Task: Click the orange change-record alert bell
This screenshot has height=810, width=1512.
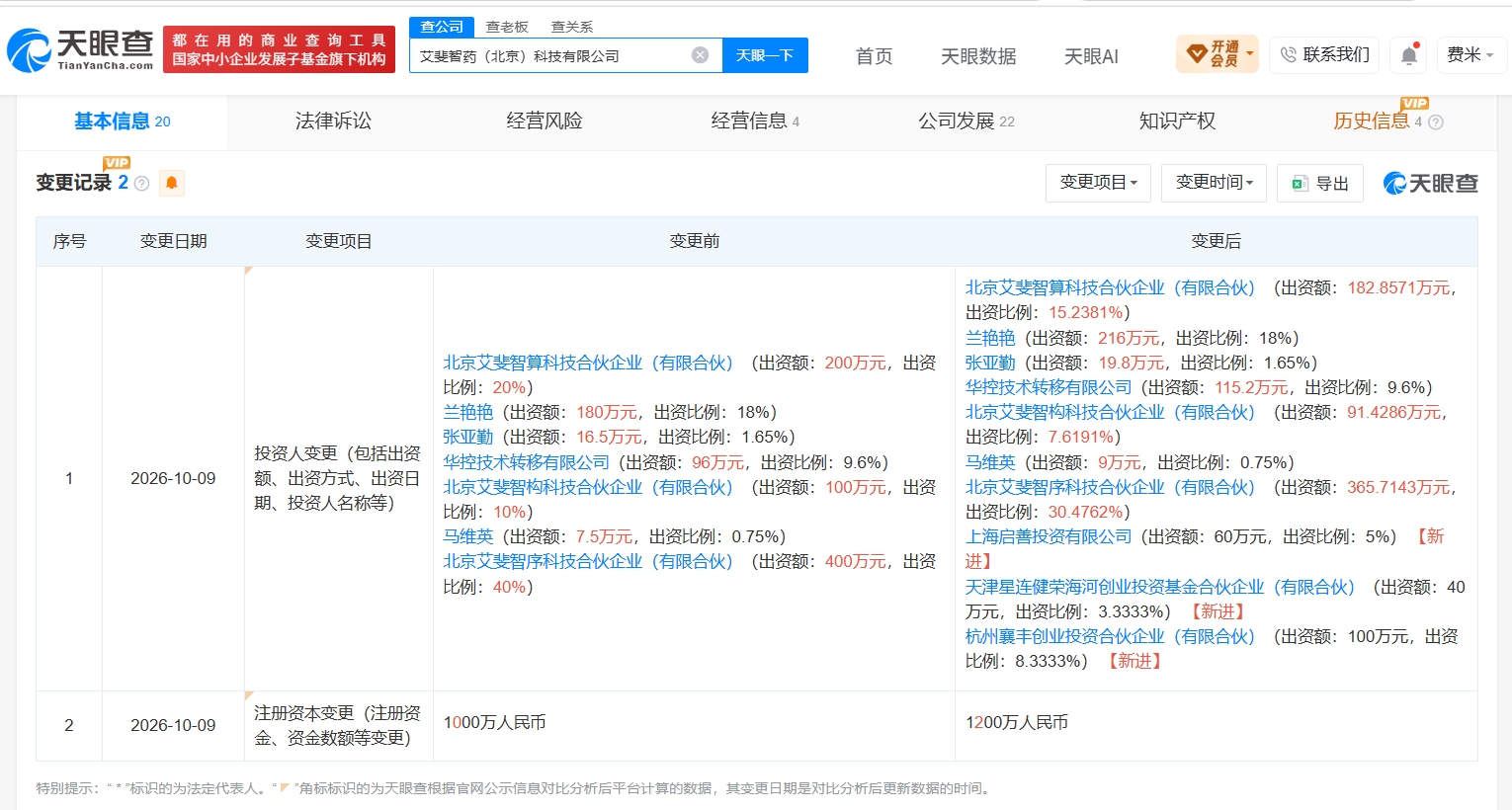Action: pos(172,183)
